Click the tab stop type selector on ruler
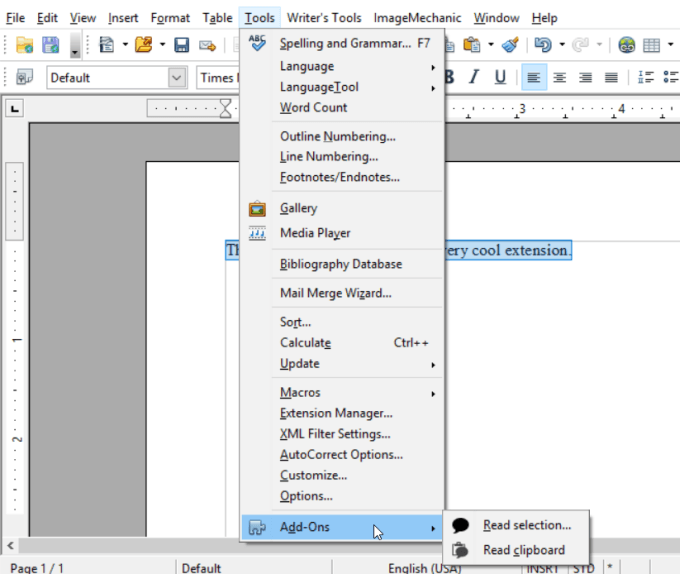 click(x=15, y=108)
